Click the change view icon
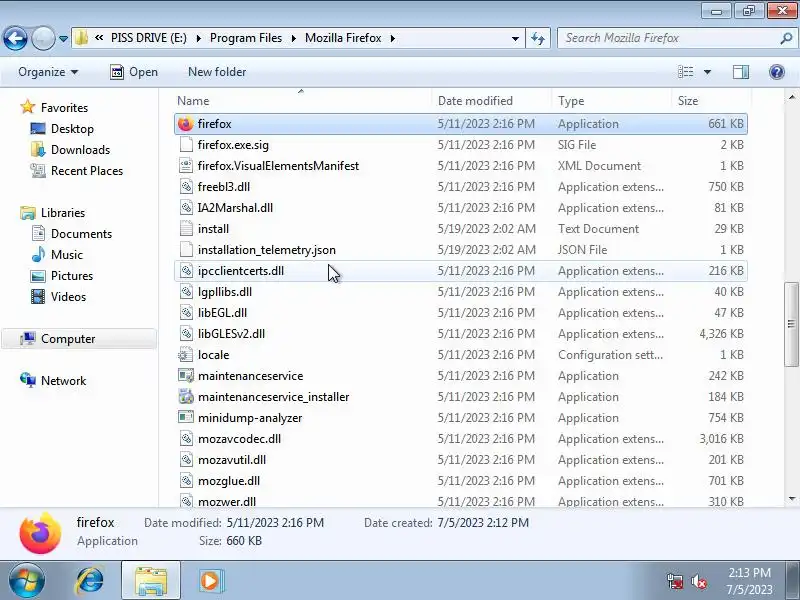The image size is (800, 600). coord(685,72)
